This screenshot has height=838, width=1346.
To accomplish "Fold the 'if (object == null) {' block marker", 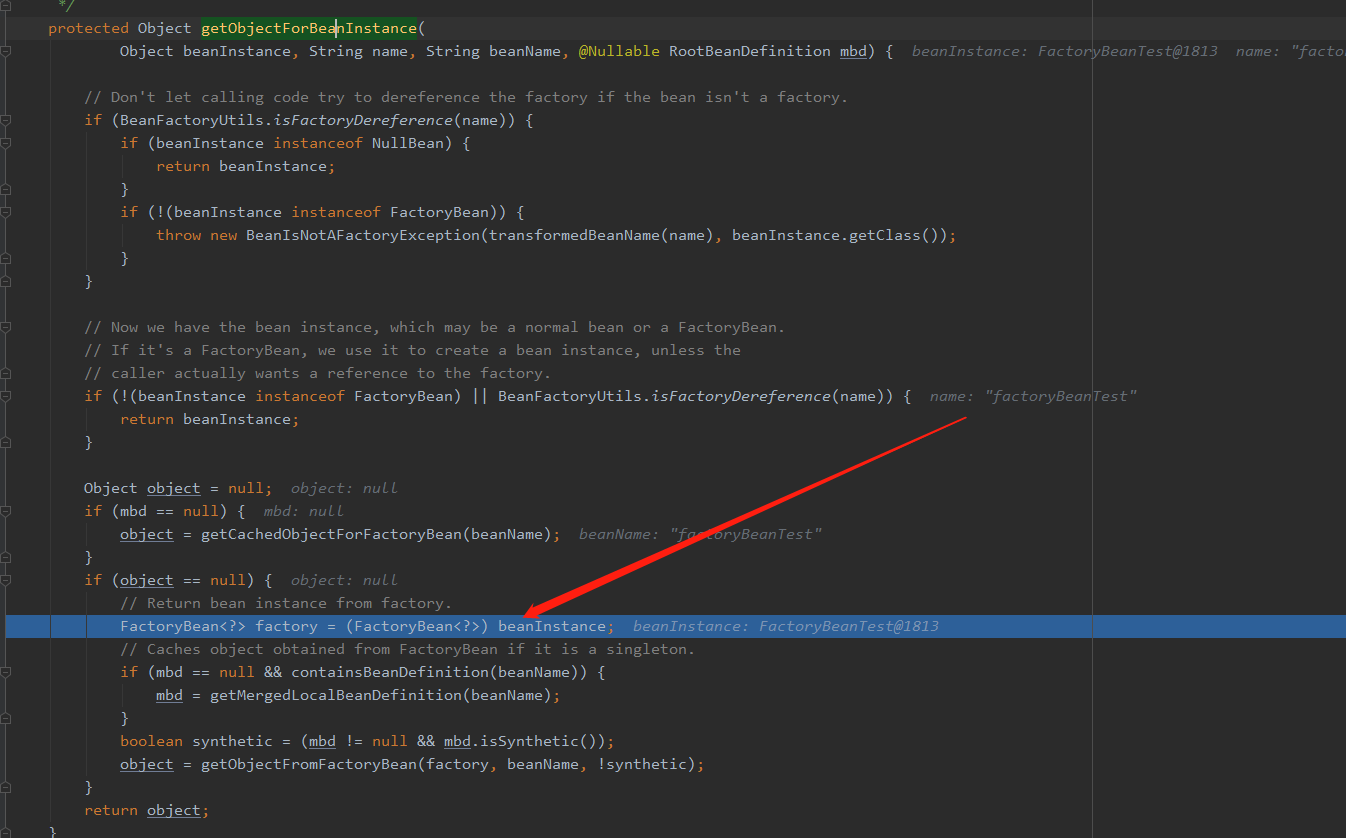I will coord(6,580).
